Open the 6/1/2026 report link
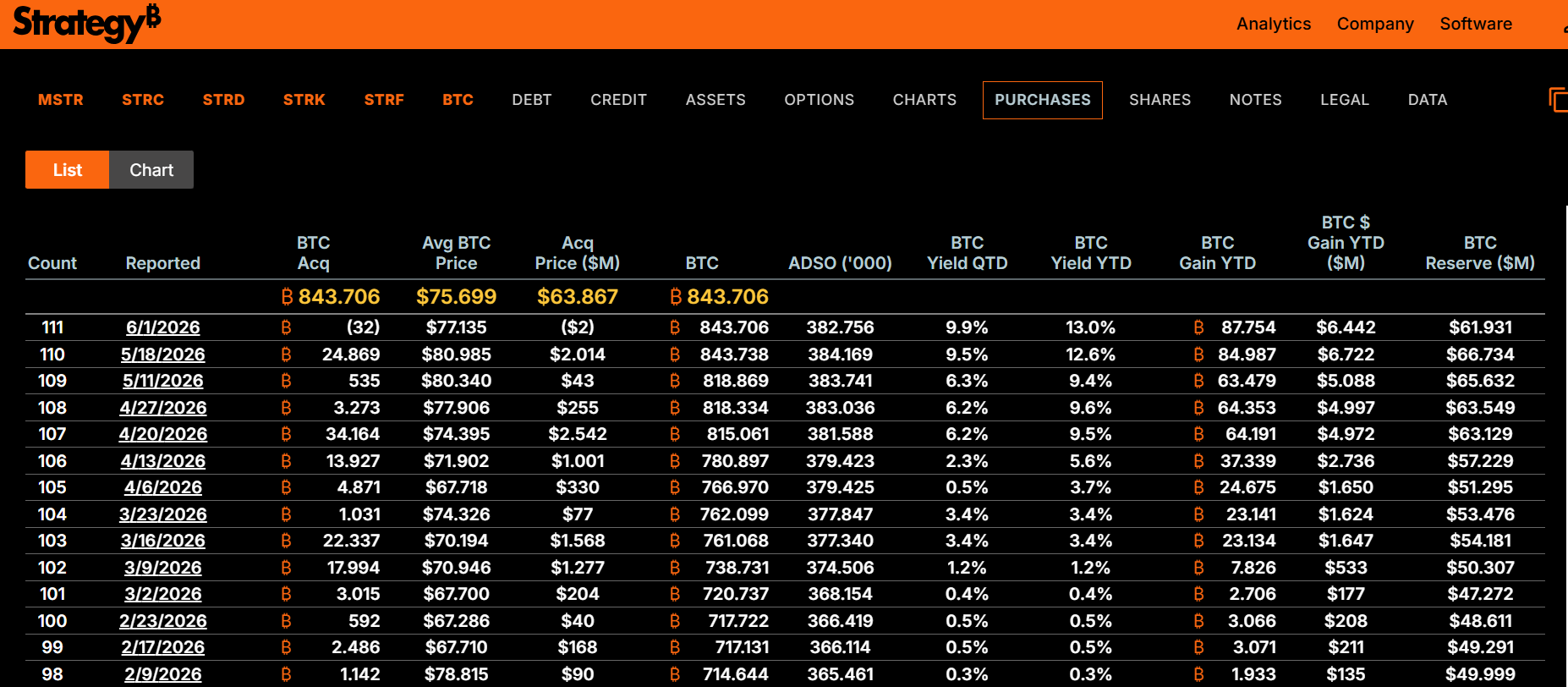 tap(163, 327)
